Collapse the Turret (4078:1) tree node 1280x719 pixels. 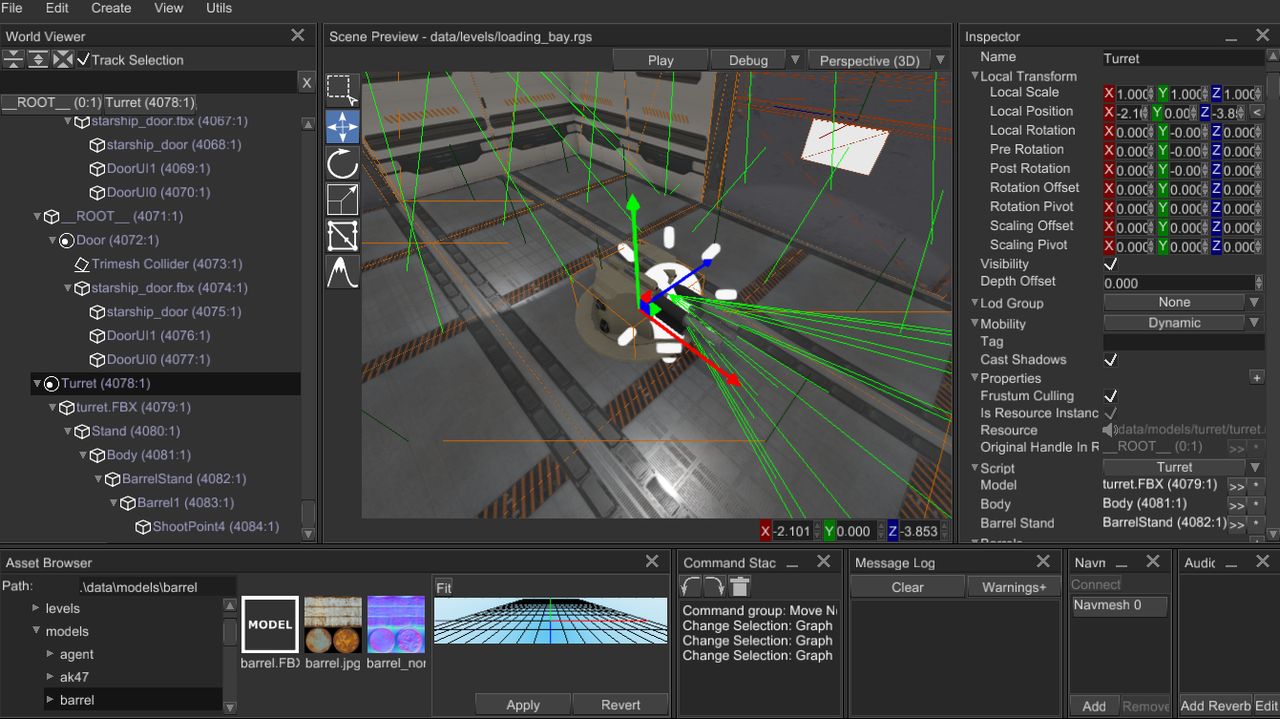[37, 384]
